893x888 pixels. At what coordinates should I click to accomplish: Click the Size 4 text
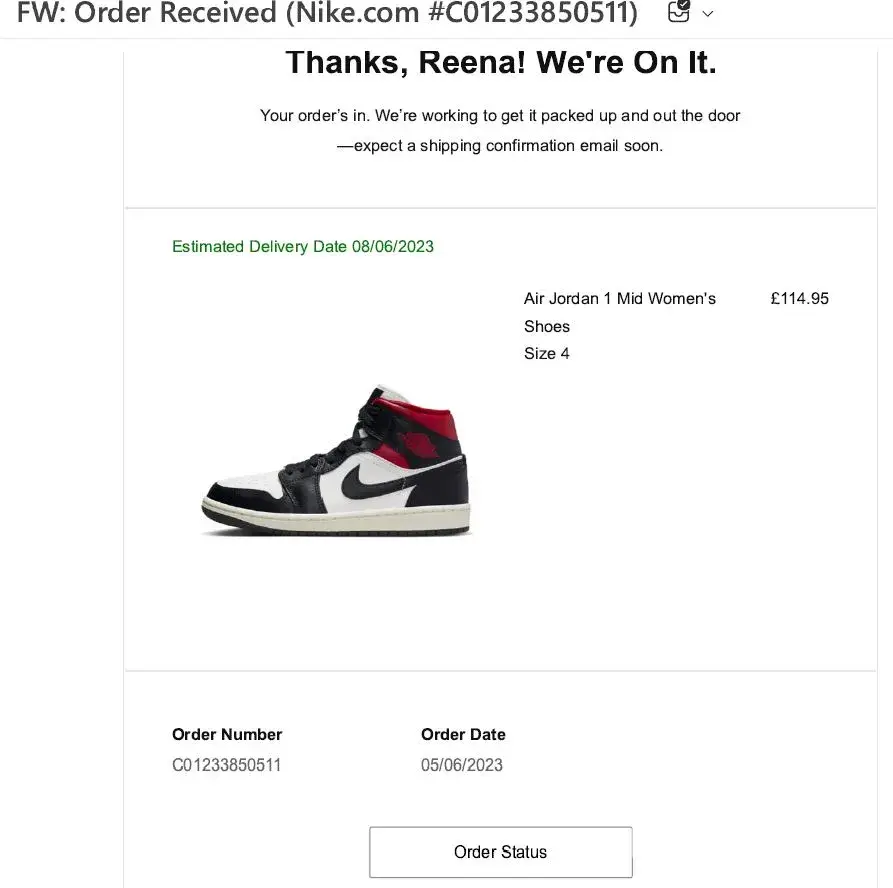[547, 354]
